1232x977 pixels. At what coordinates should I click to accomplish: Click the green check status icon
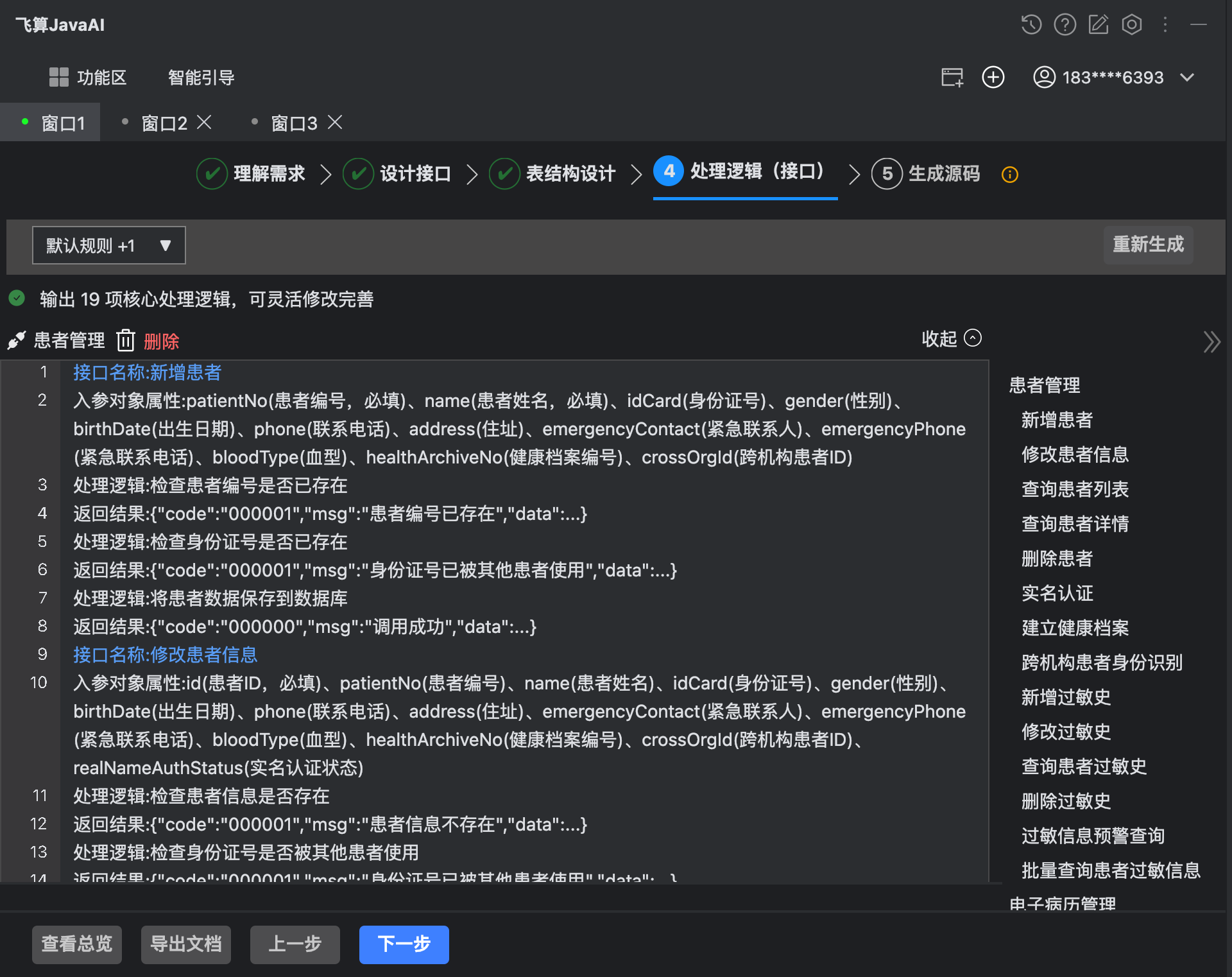tap(17, 298)
